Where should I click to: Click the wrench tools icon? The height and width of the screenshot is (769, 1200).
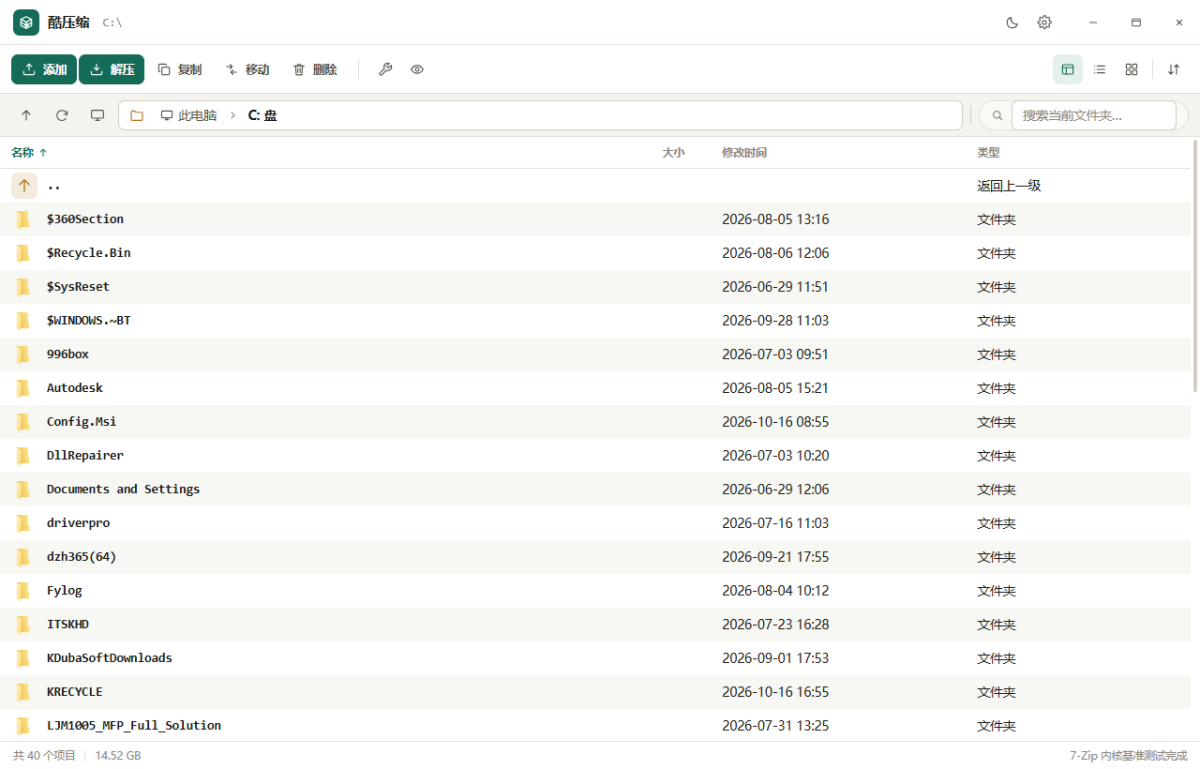tap(385, 69)
